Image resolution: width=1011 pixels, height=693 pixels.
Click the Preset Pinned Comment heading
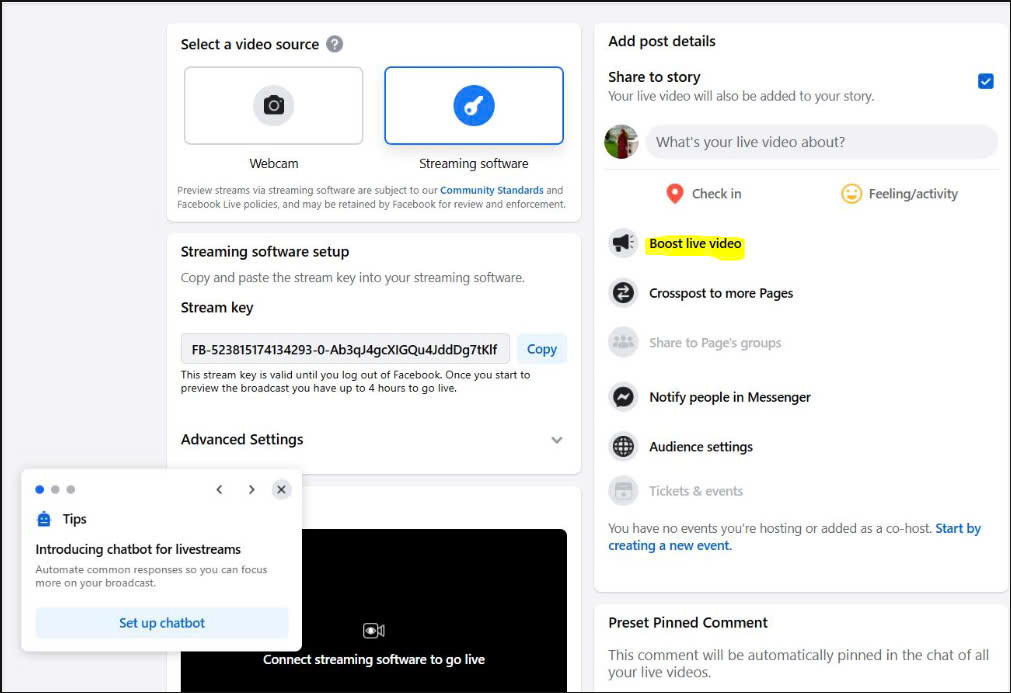pyautogui.click(x=688, y=623)
